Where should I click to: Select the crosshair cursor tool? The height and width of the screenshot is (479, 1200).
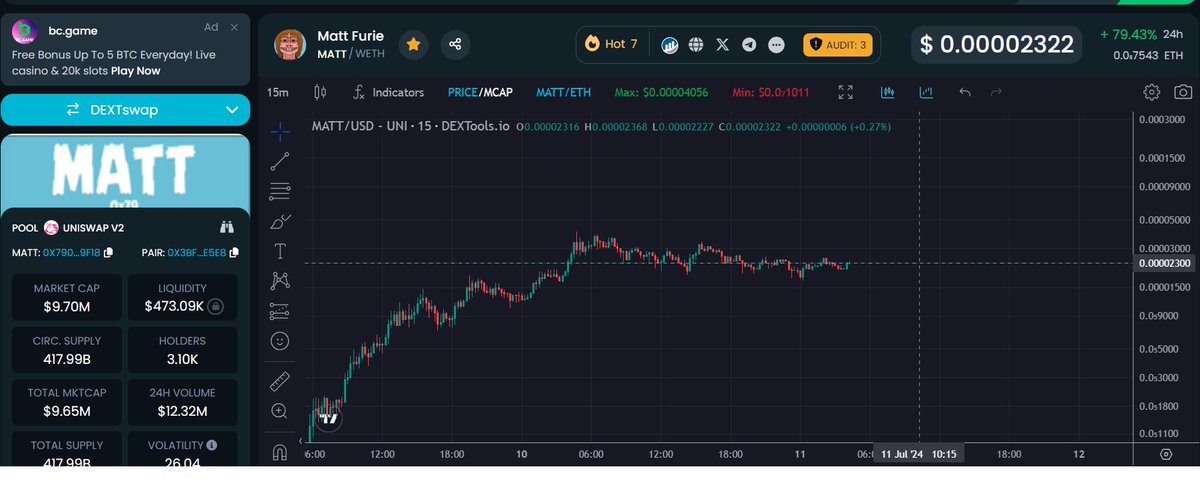point(281,131)
